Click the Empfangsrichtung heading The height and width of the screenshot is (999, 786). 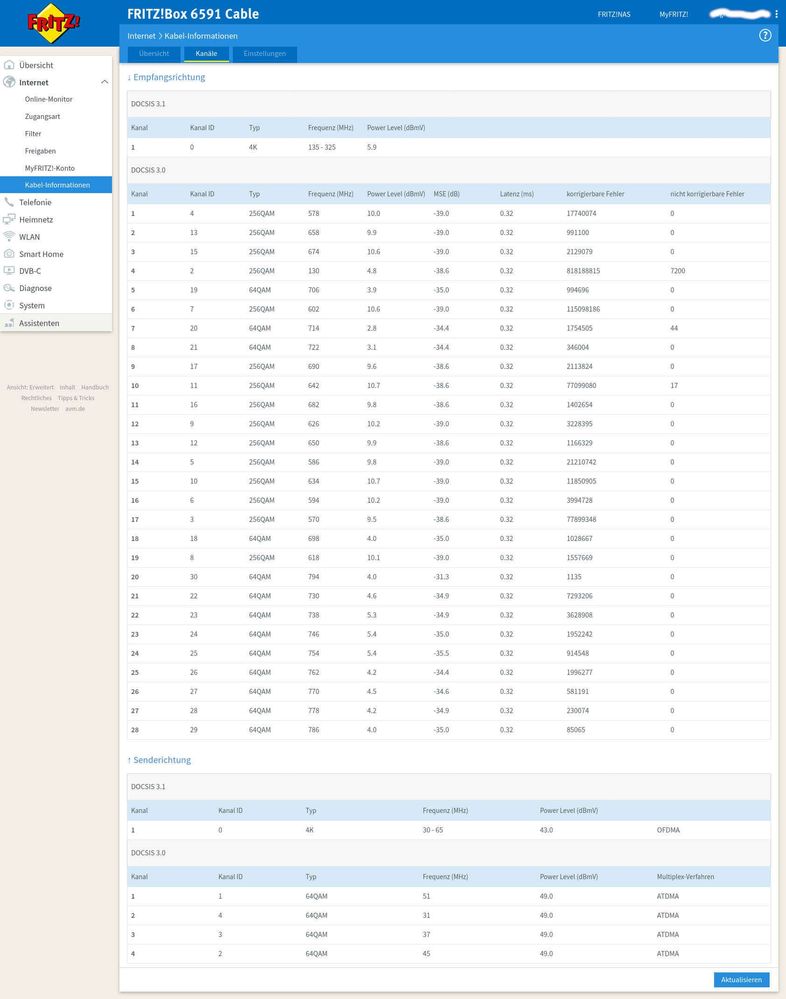(166, 77)
